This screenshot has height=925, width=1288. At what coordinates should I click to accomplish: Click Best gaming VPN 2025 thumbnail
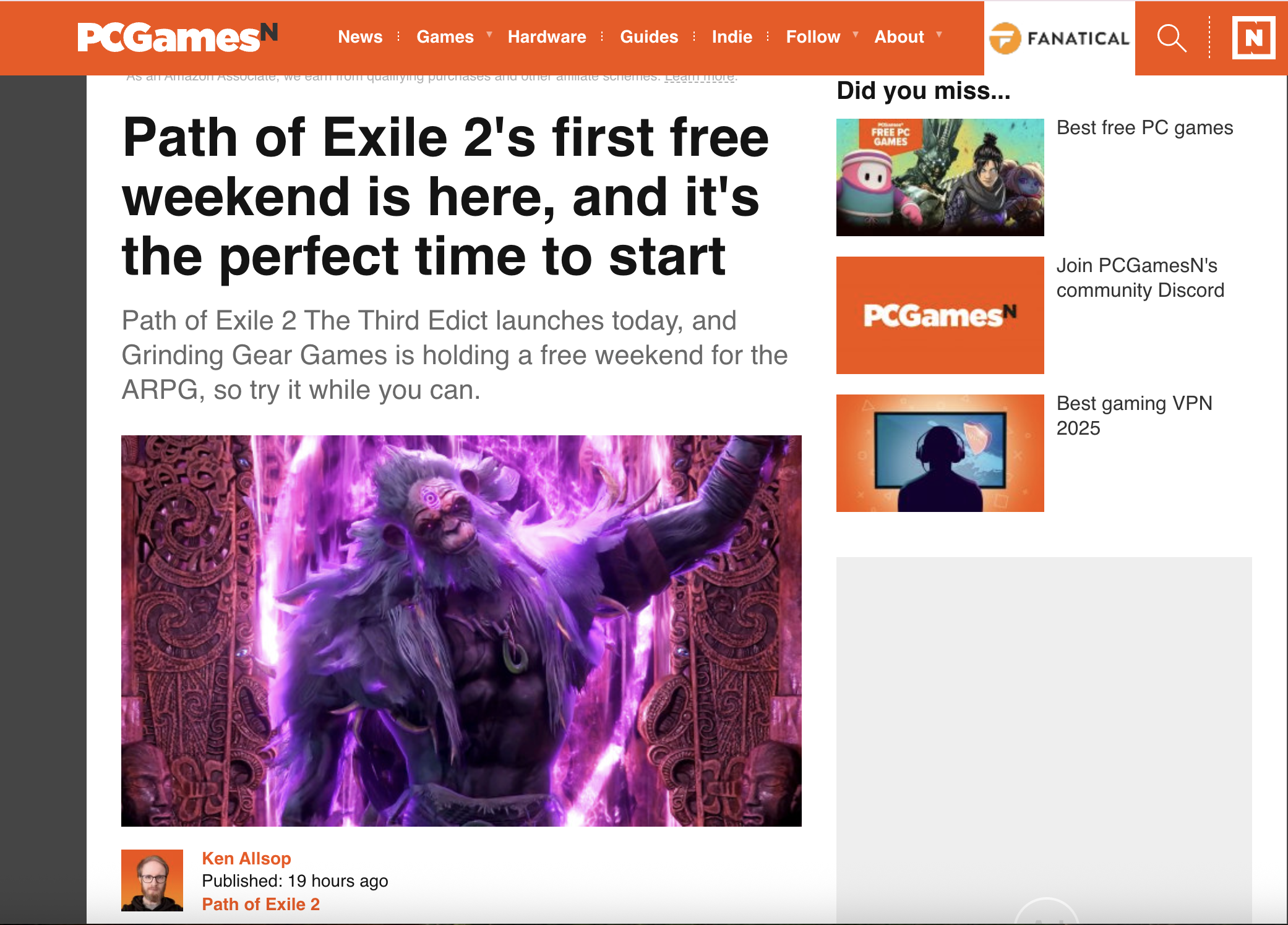[x=940, y=453]
